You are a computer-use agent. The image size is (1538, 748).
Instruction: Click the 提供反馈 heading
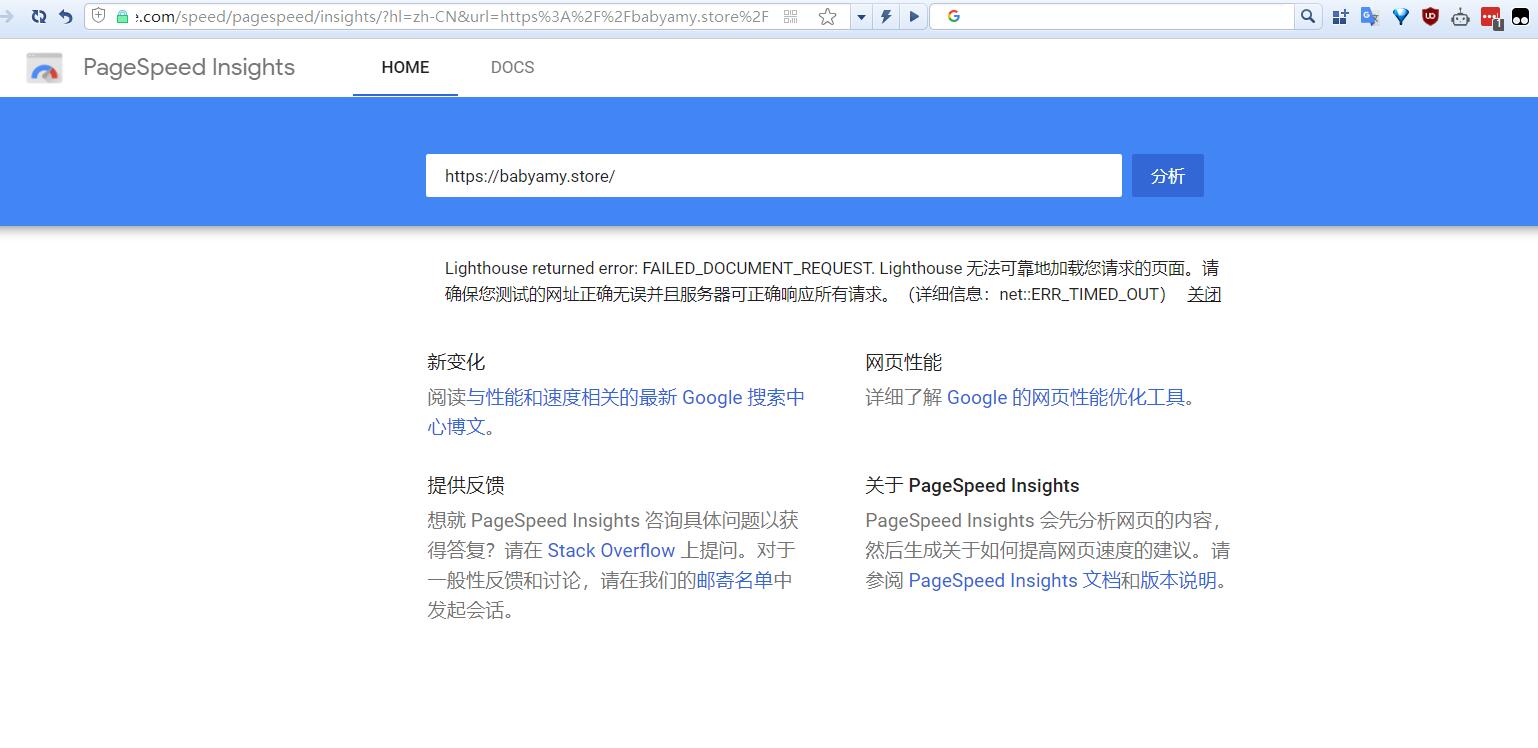(466, 485)
